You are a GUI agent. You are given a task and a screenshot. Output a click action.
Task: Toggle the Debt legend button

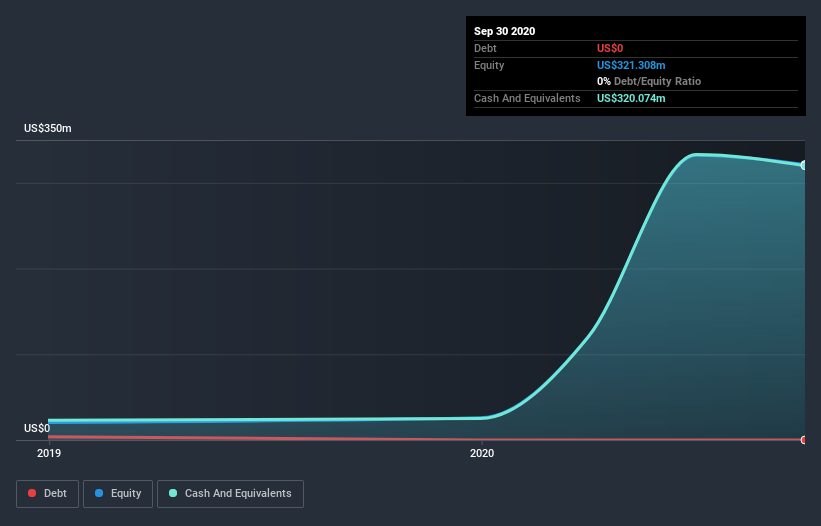click(x=47, y=494)
